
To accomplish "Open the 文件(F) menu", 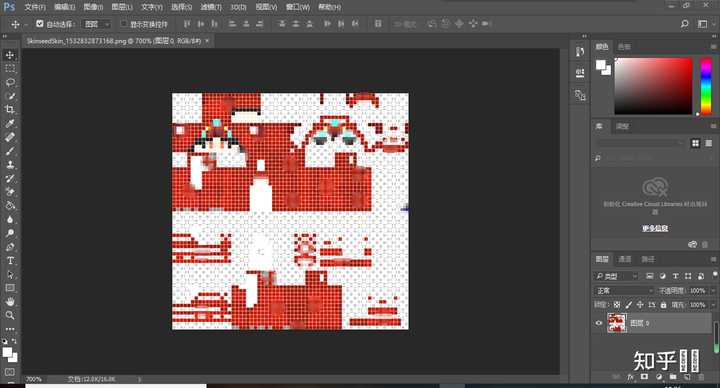I will point(35,7).
